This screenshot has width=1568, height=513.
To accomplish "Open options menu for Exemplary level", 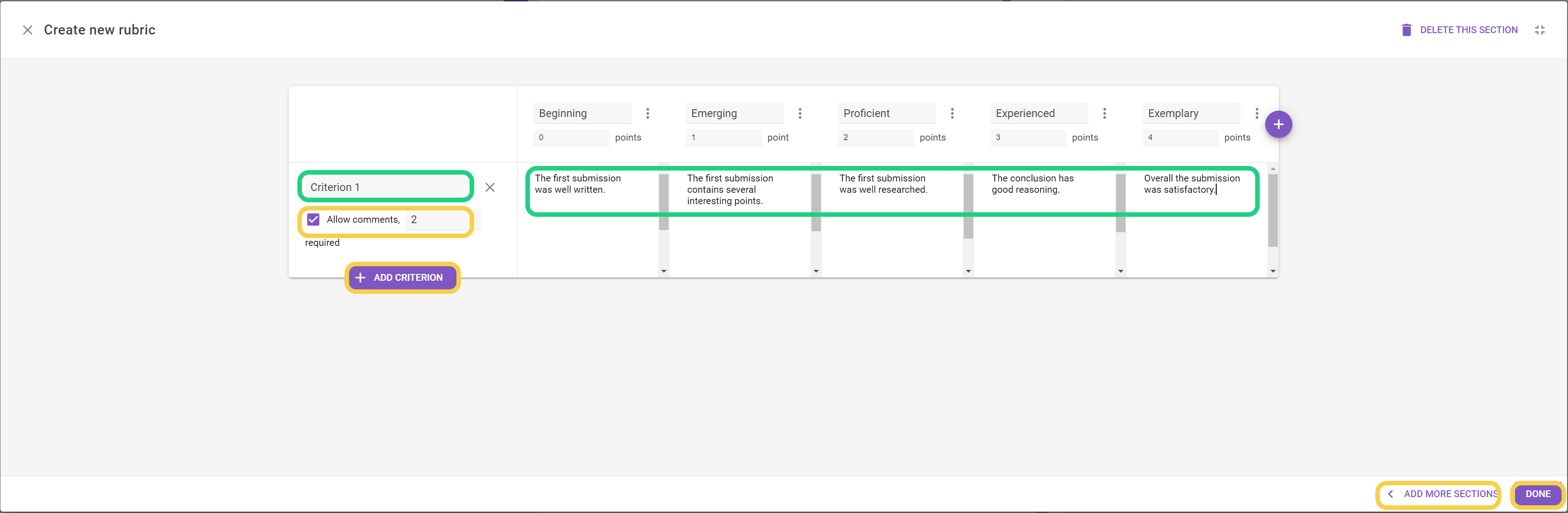I will 1256,113.
